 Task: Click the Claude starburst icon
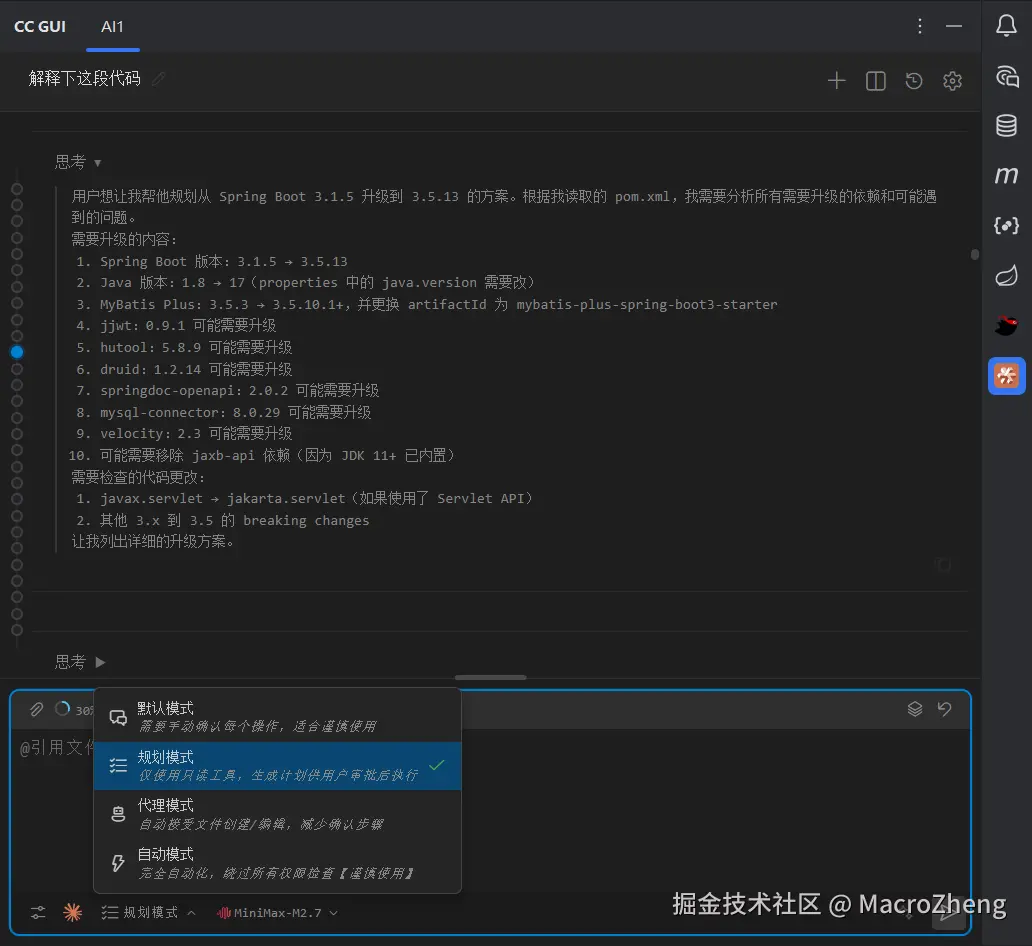(72, 912)
